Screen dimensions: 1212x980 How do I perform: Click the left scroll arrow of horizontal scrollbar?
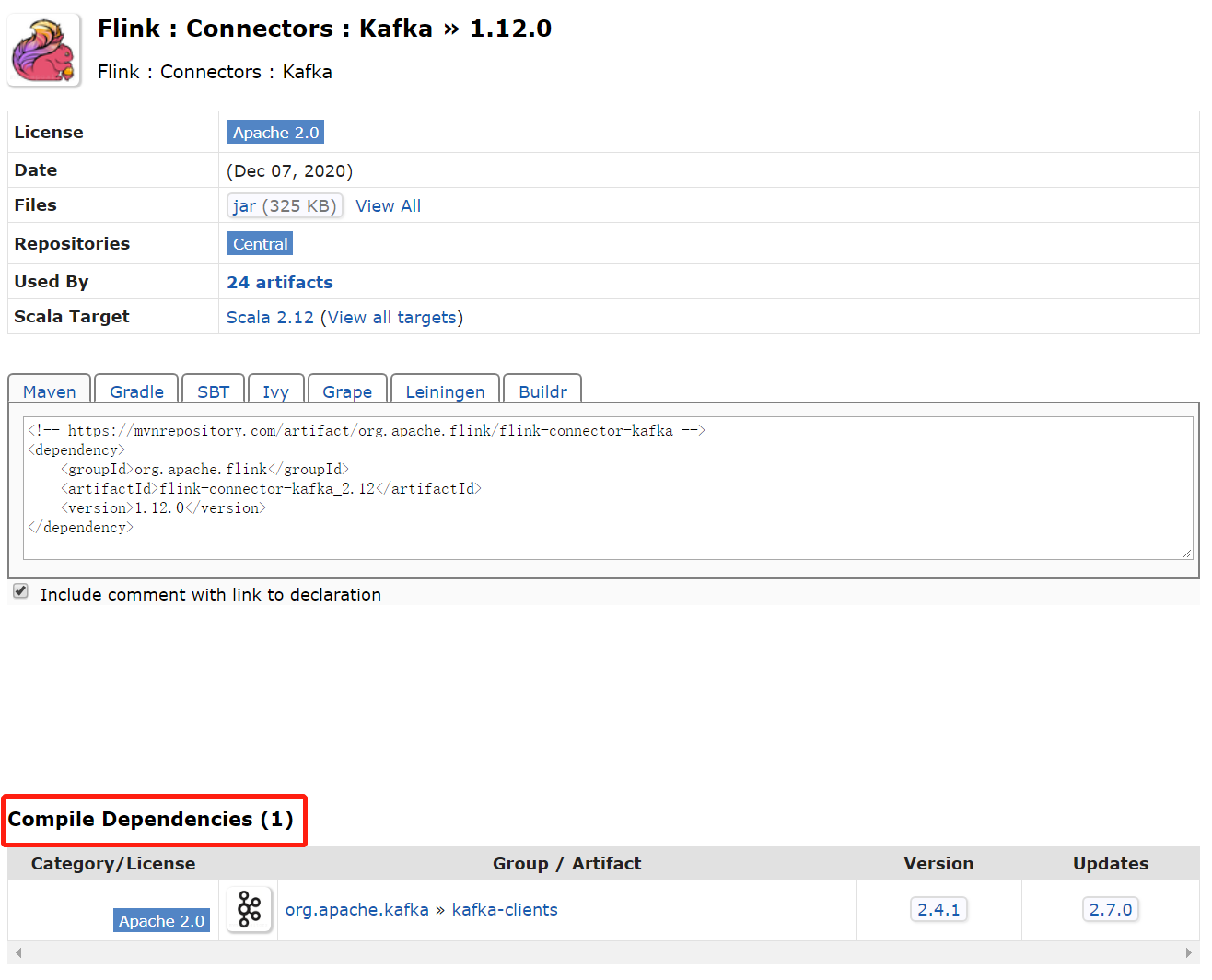pos(18,952)
